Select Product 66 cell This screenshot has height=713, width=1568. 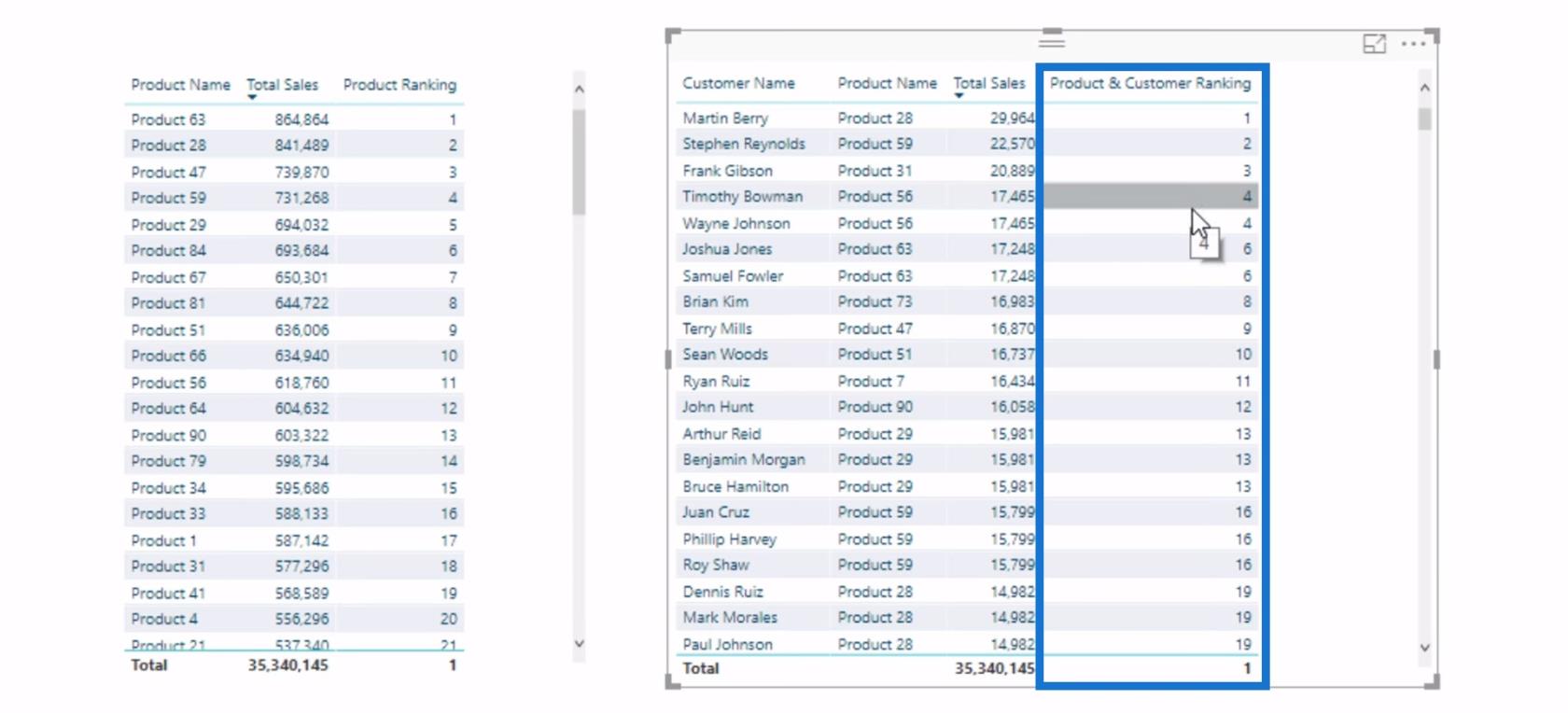point(168,356)
